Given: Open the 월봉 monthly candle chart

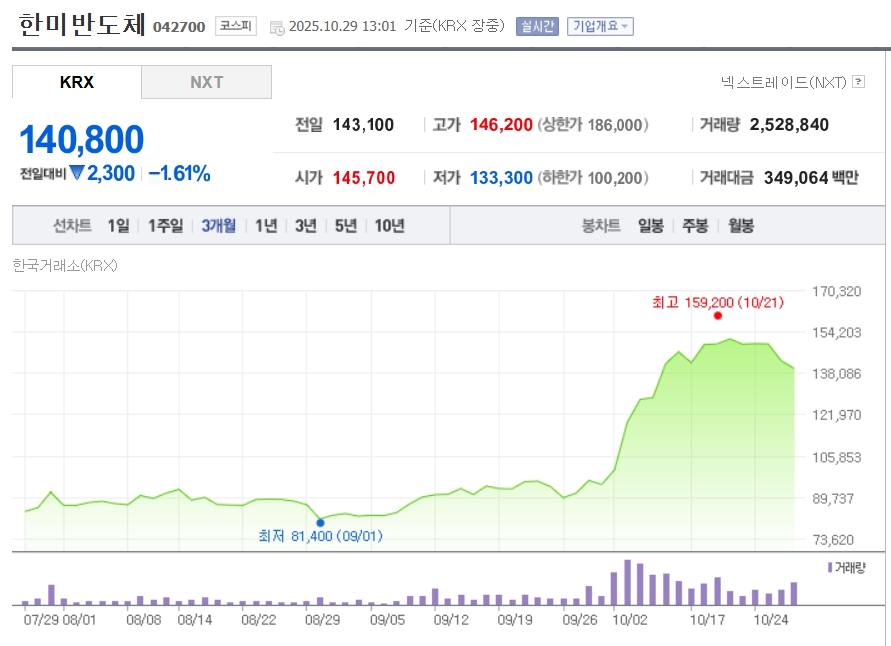Looking at the screenshot, I should click(741, 226).
